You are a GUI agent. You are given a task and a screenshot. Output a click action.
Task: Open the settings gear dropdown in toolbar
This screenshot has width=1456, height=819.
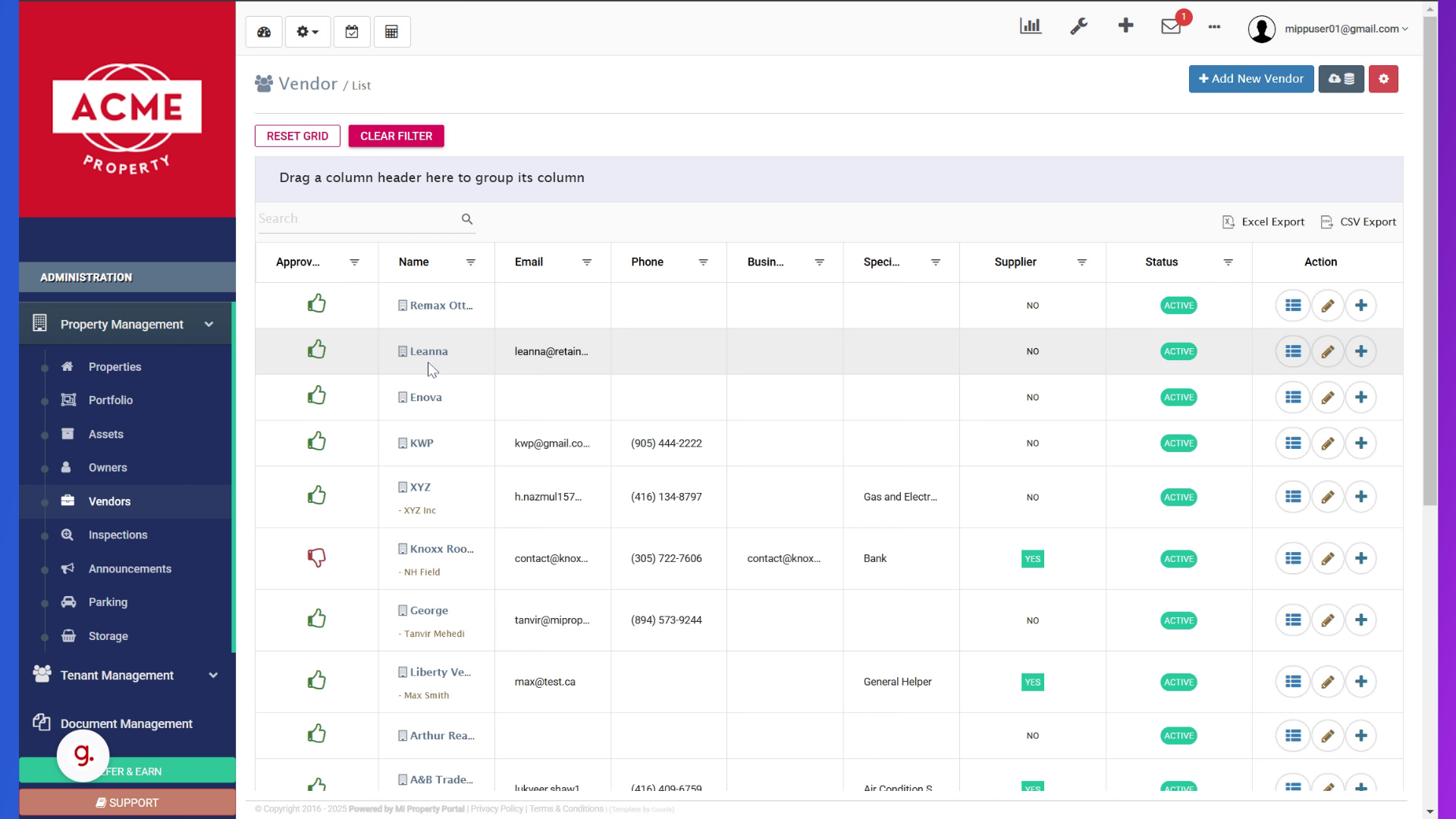click(x=307, y=32)
